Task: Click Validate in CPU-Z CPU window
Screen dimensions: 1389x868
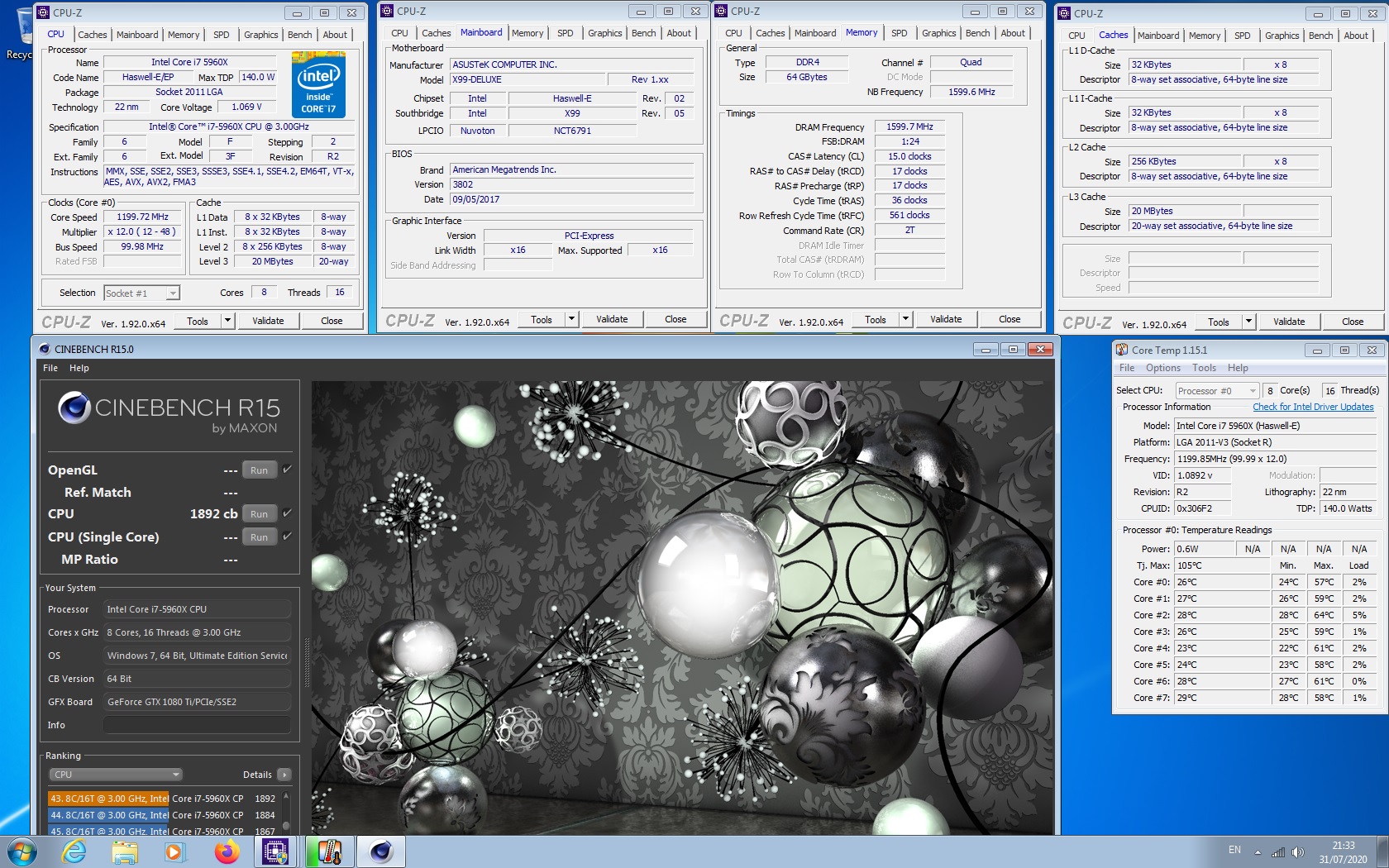Action: pos(268,321)
